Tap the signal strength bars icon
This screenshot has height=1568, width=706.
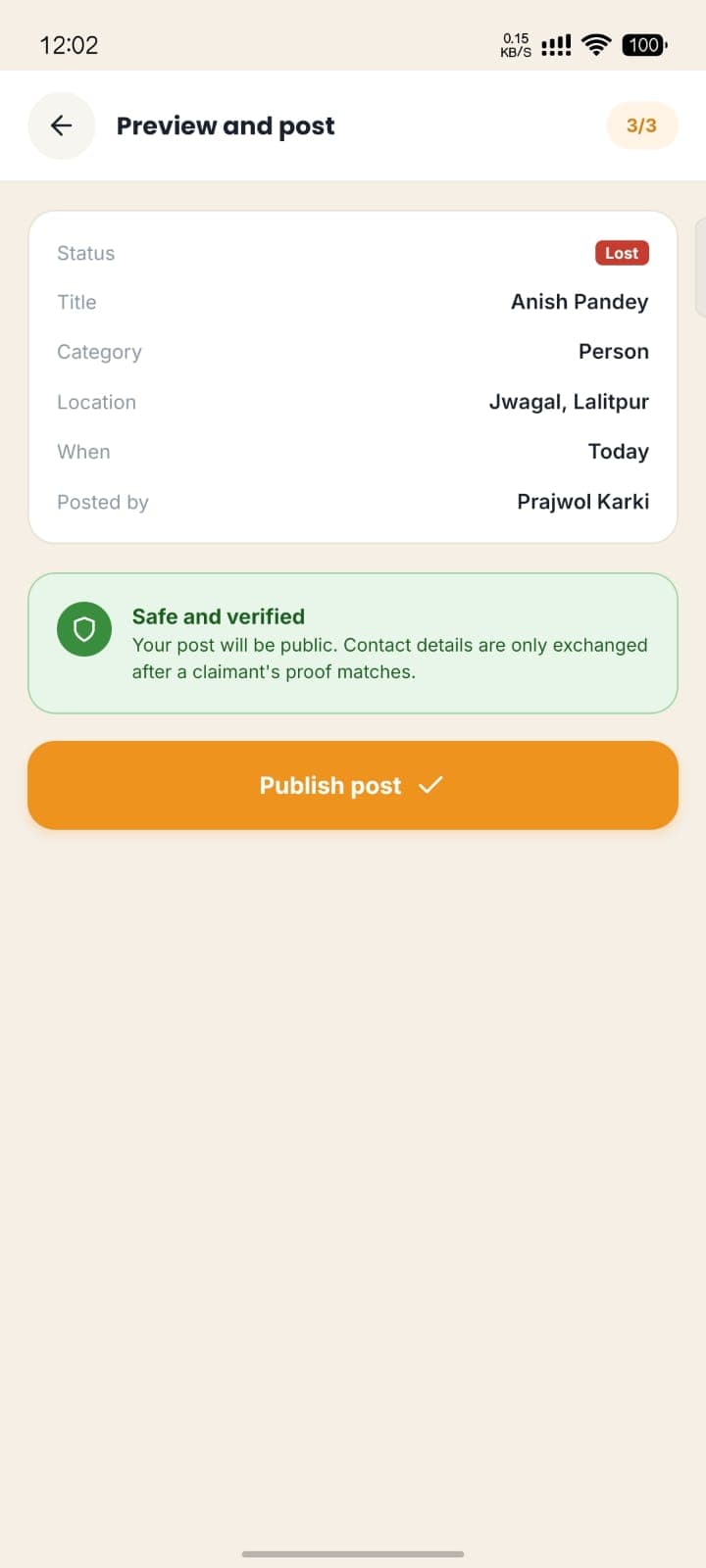click(556, 45)
